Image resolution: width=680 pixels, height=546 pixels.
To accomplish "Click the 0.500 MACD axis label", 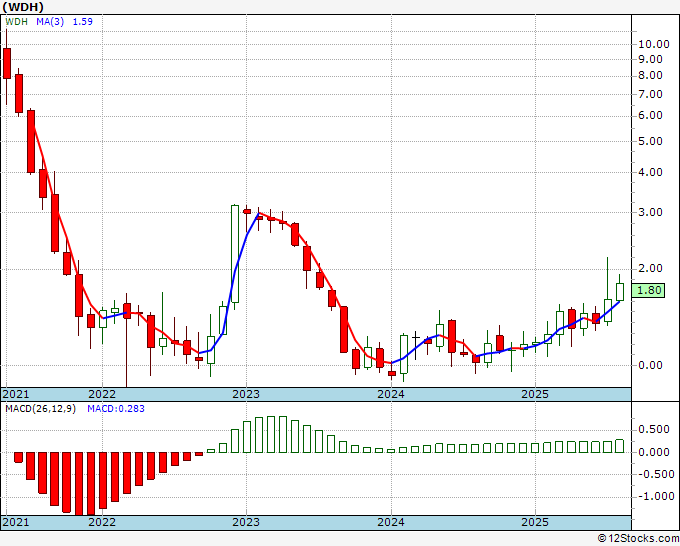I will pos(654,429).
